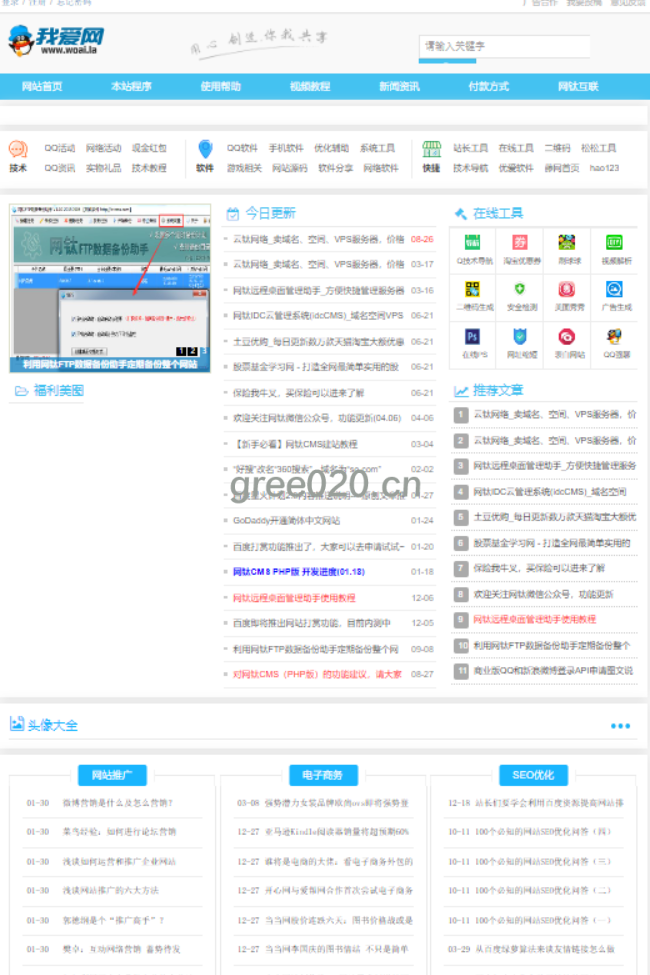
Task: Open the GoDaddy开通始终中文网站 article link
Action: (x=286, y=521)
